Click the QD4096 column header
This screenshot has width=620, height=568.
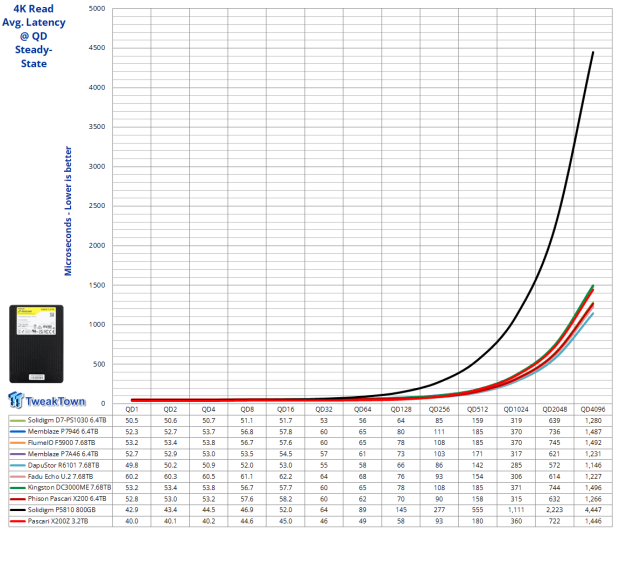(593, 409)
